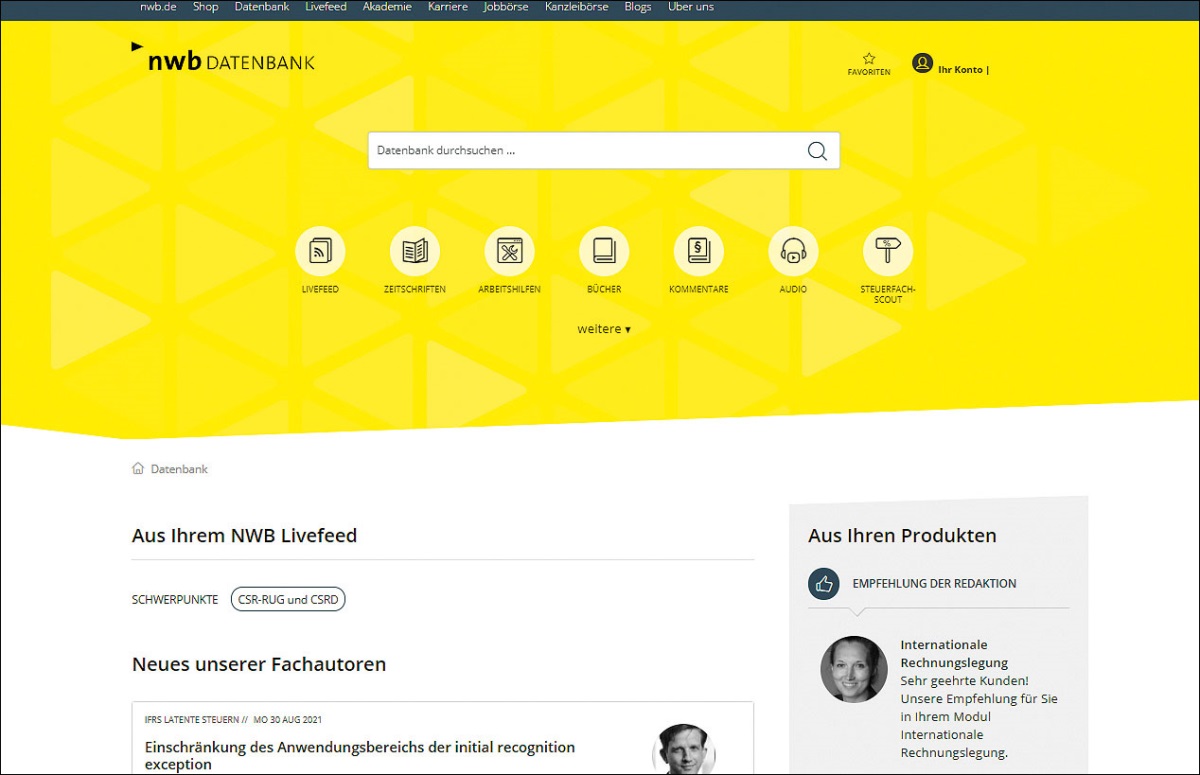Open the Bücher book icon
1200x775 pixels.
click(x=604, y=251)
